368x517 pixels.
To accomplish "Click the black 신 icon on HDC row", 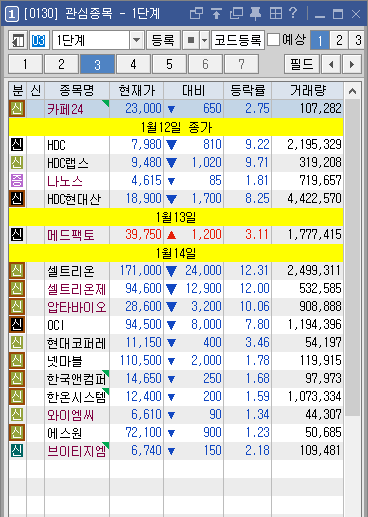I will (x=17, y=145).
